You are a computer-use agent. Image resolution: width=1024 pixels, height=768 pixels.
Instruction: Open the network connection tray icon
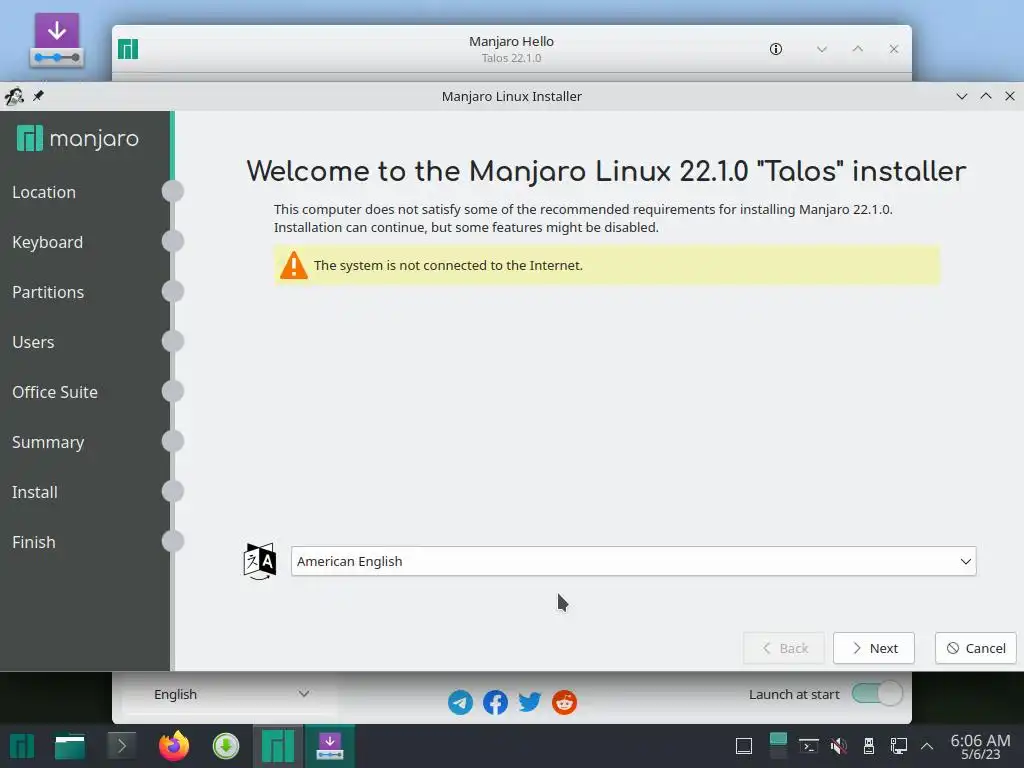(899, 746)
